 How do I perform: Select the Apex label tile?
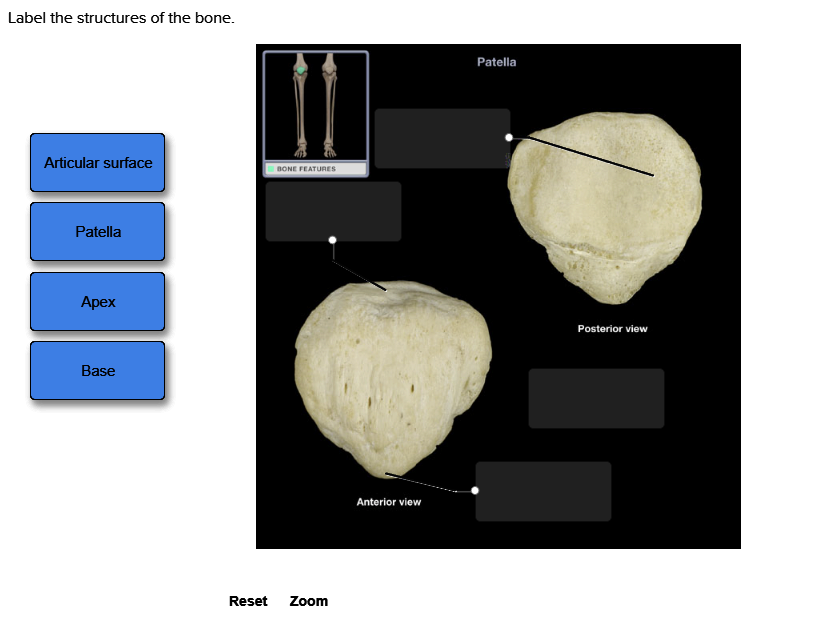click(x=97, y=301)
